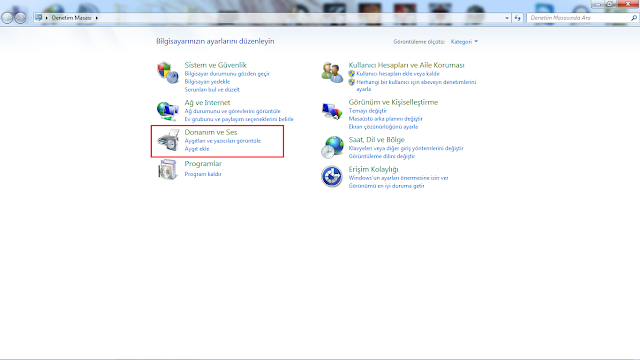Image resolution: width=640 pixels, height=360 pixels.
Task: Click the Control Panel icon in address bar
Action: tap(38, 18)
